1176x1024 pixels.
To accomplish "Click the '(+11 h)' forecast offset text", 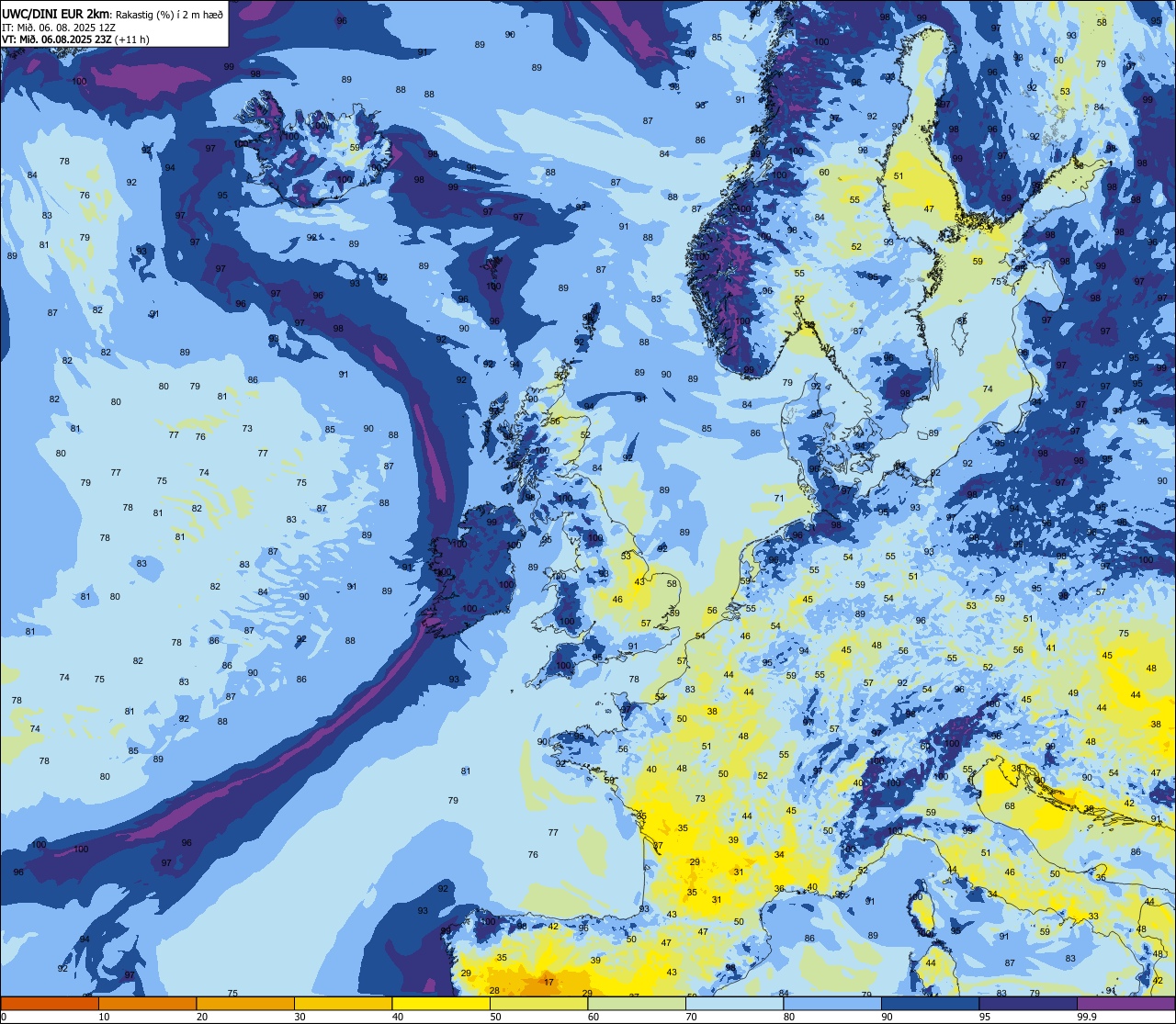I will click(132, 39).
